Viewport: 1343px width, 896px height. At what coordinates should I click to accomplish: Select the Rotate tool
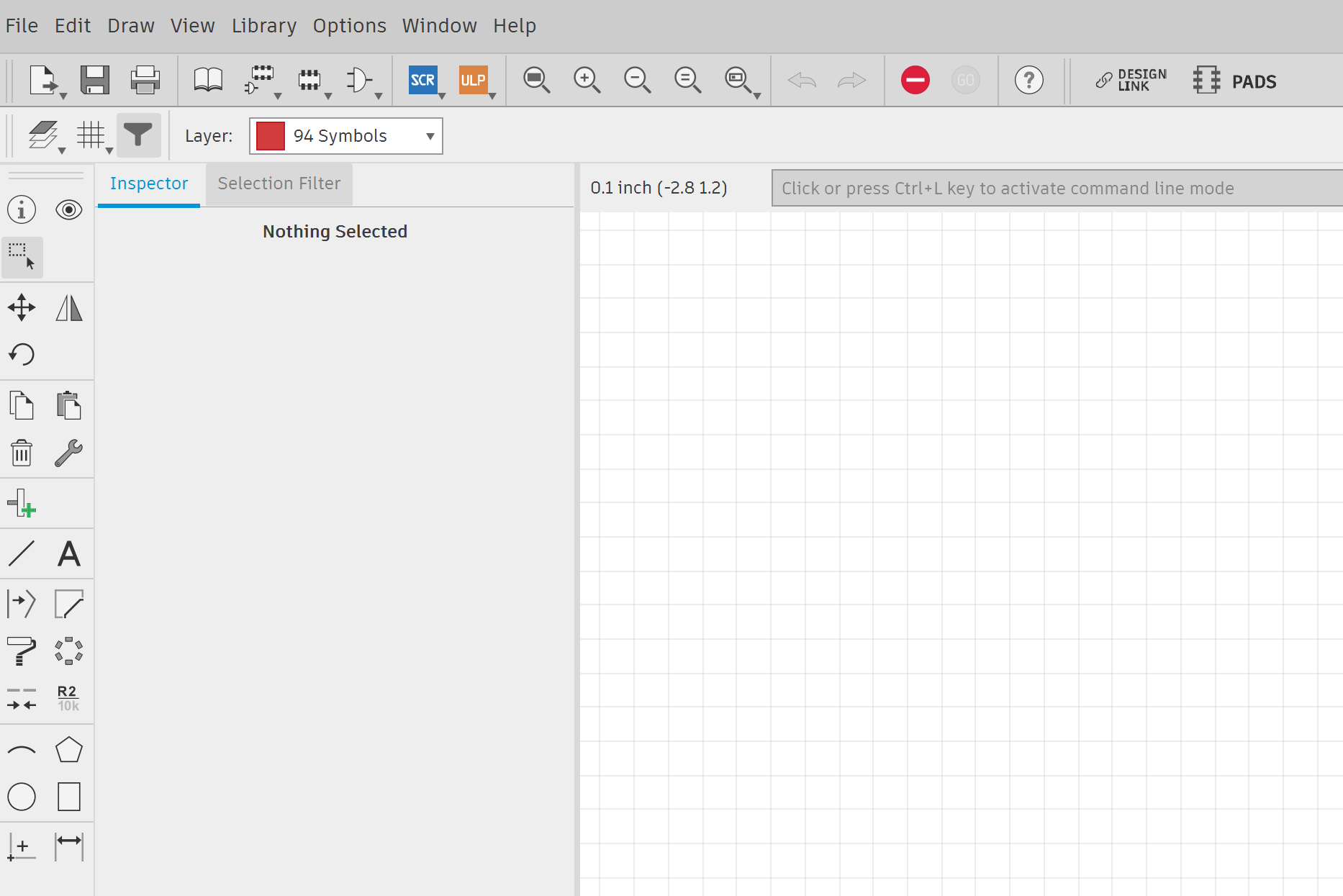click(22, 354)
